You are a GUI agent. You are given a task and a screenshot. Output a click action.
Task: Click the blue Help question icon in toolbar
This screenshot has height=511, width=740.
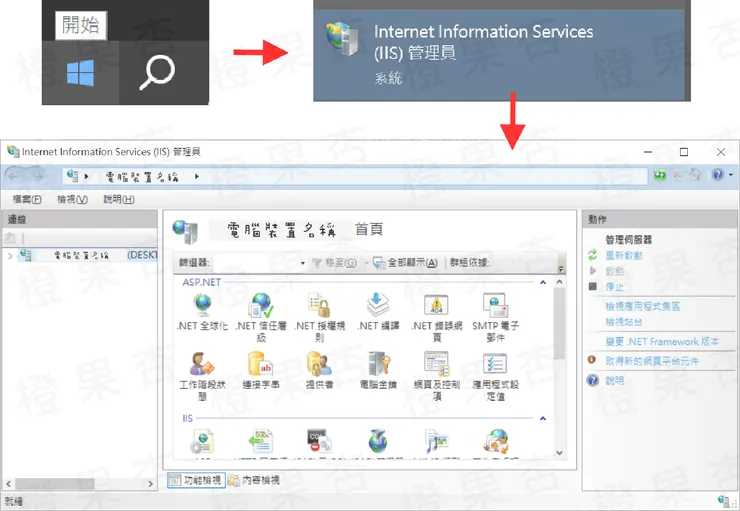tap(717, 175)
